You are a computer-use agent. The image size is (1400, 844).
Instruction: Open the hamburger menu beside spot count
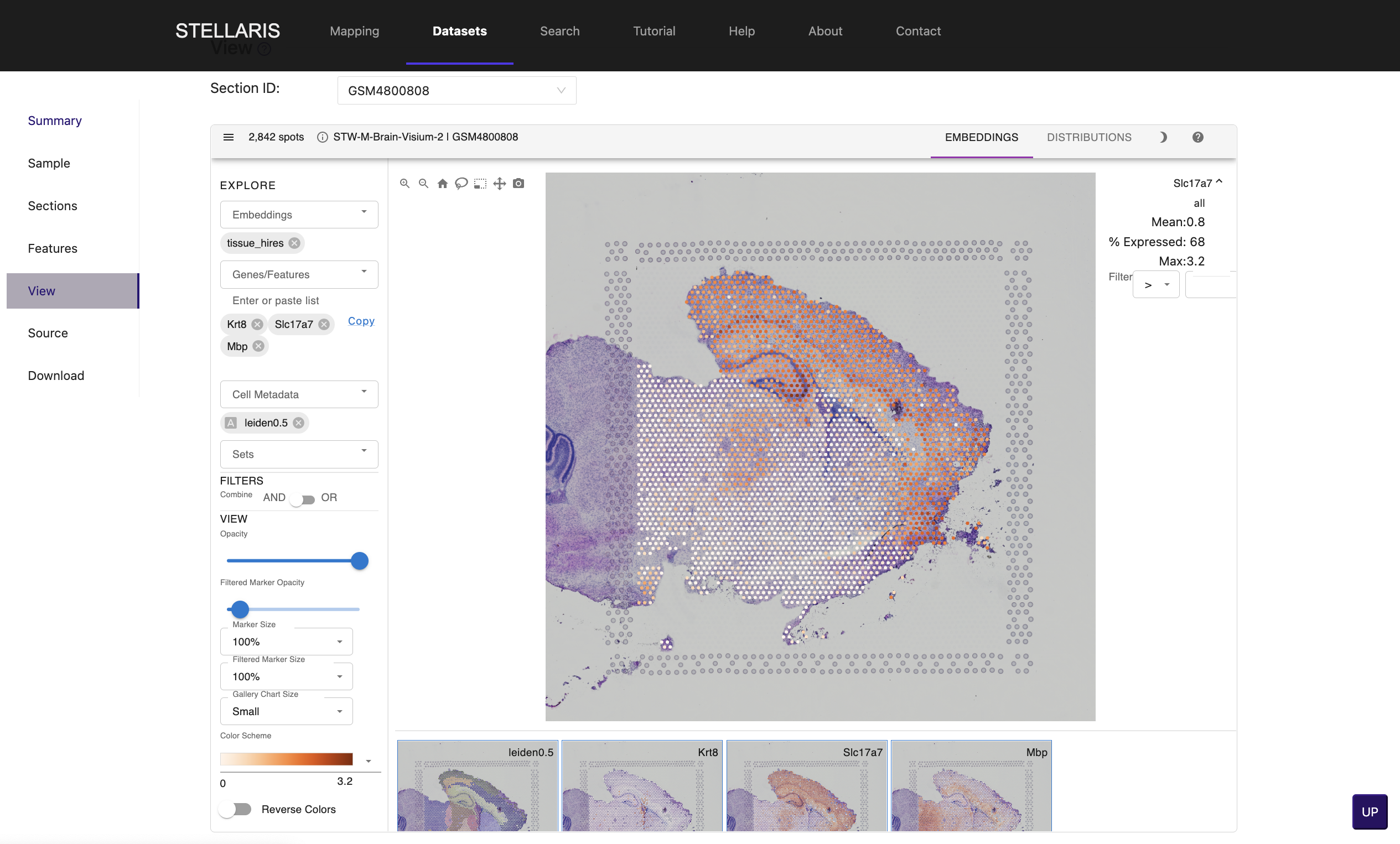(229, 137)
